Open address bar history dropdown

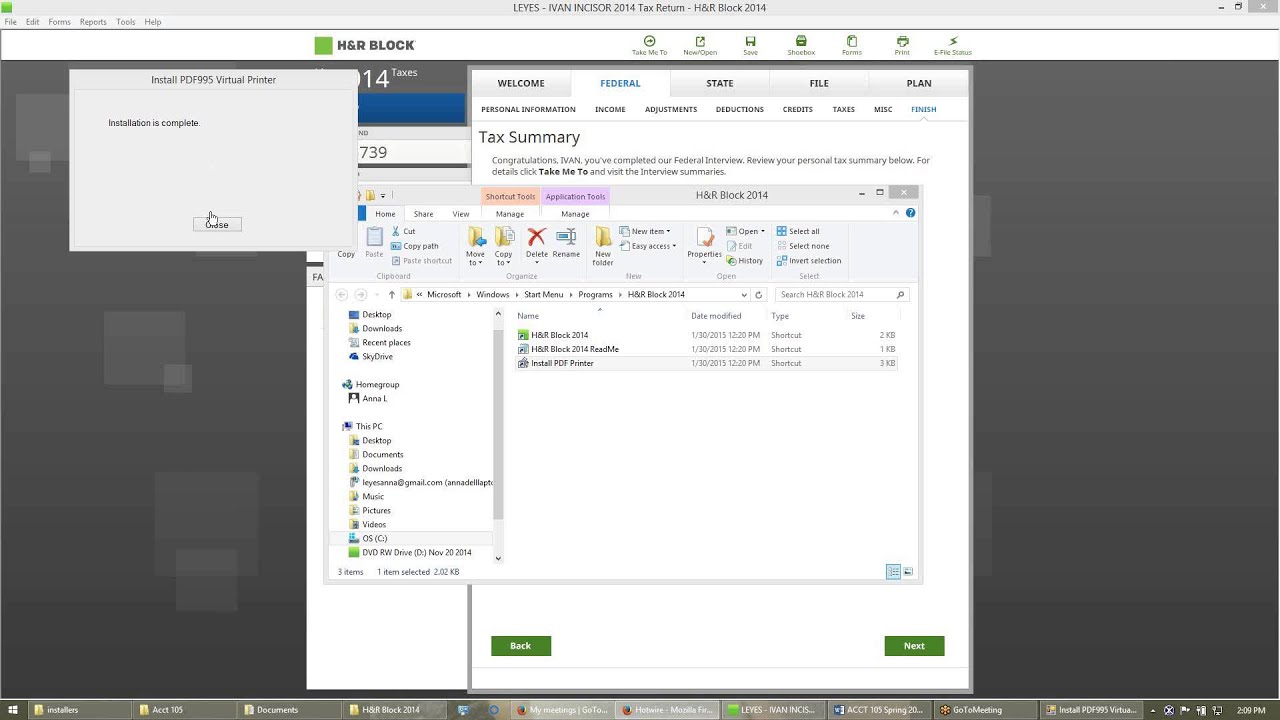click(744, 295)
